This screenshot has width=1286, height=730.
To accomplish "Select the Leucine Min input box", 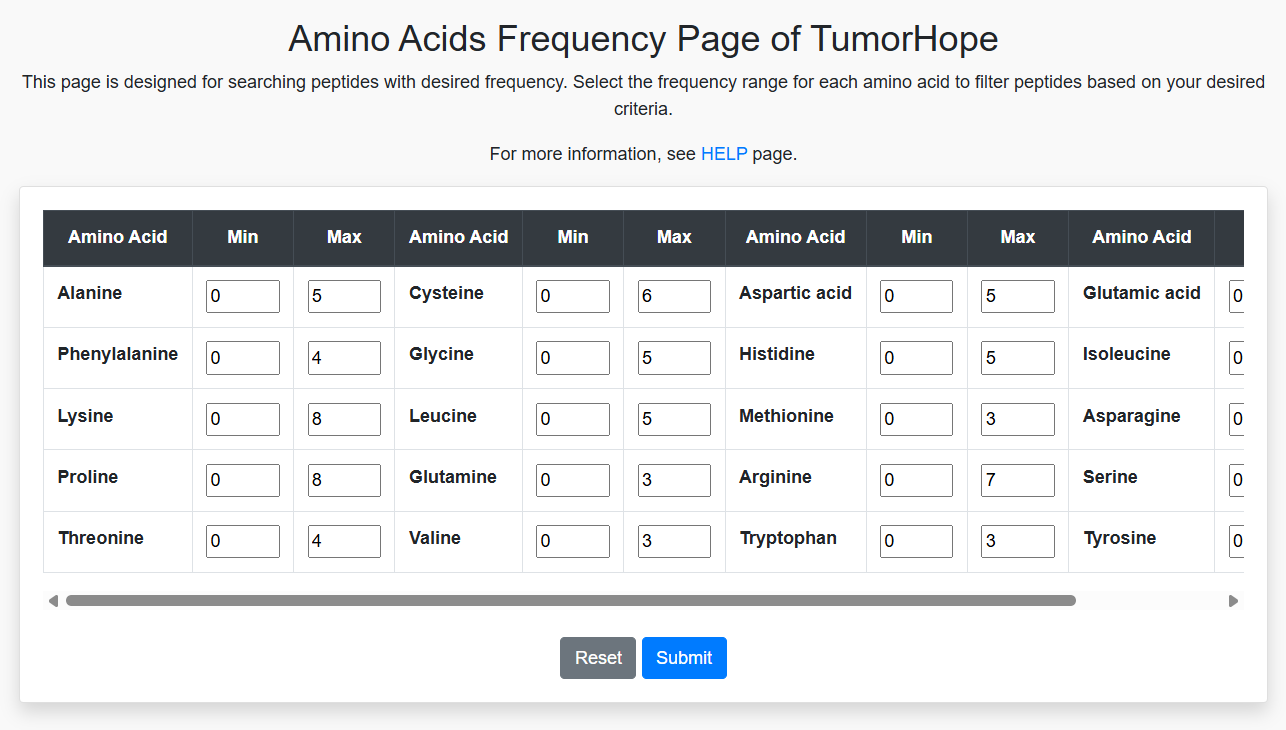I will (x=572, y=419).
